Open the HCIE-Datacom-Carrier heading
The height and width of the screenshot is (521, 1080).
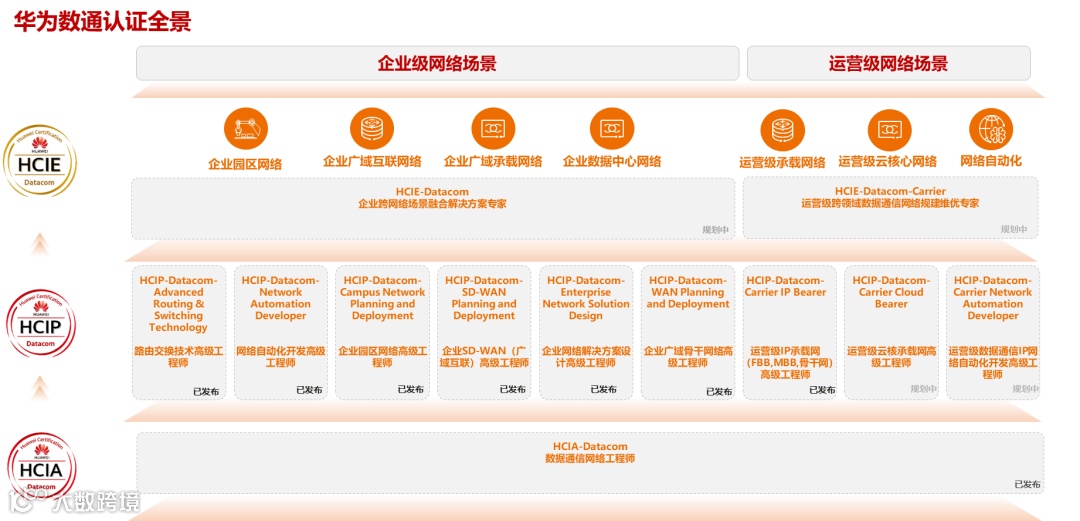[x=890, y=191]
